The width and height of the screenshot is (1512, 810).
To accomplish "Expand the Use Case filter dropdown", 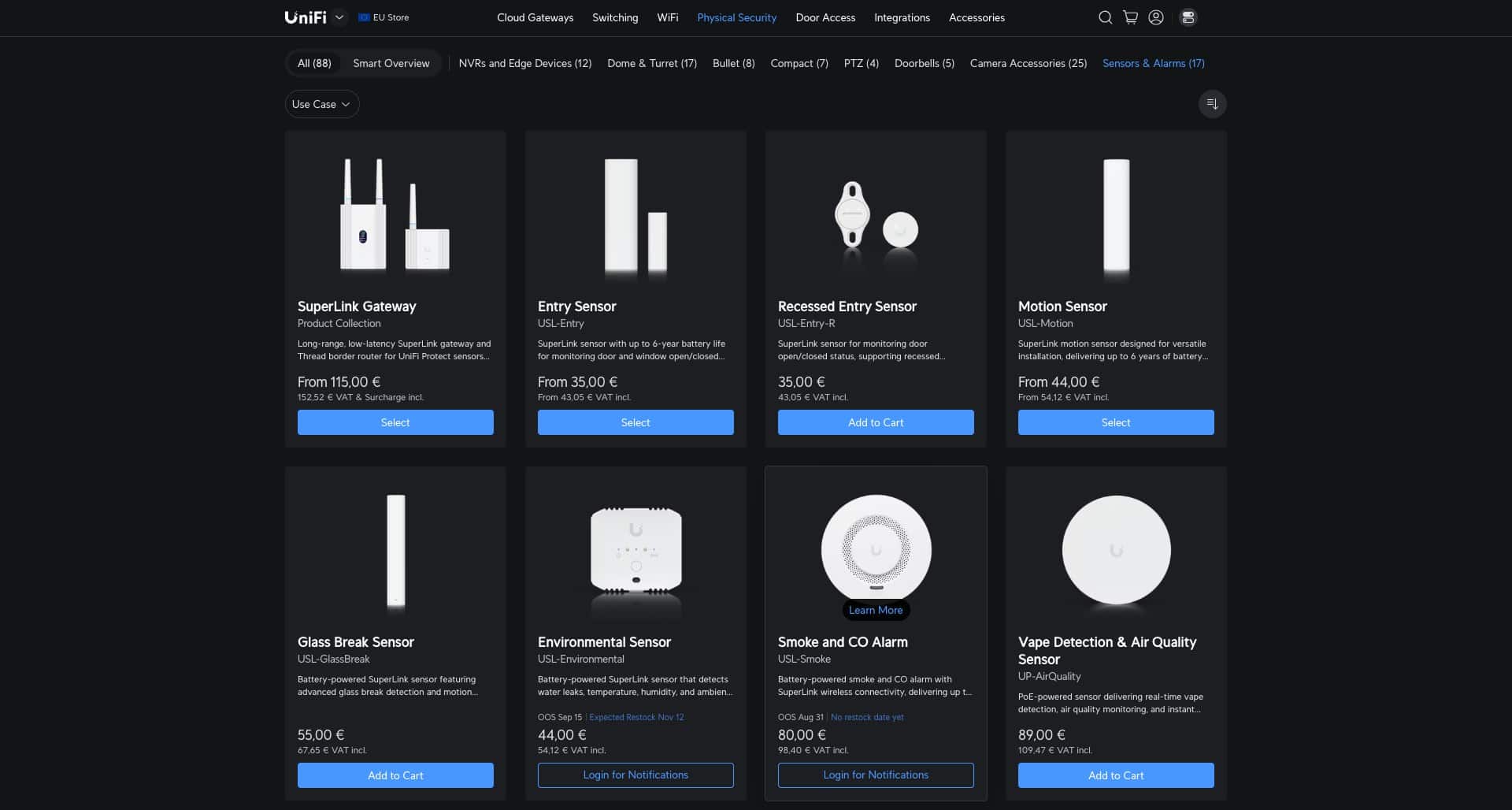I will [322, 104].
